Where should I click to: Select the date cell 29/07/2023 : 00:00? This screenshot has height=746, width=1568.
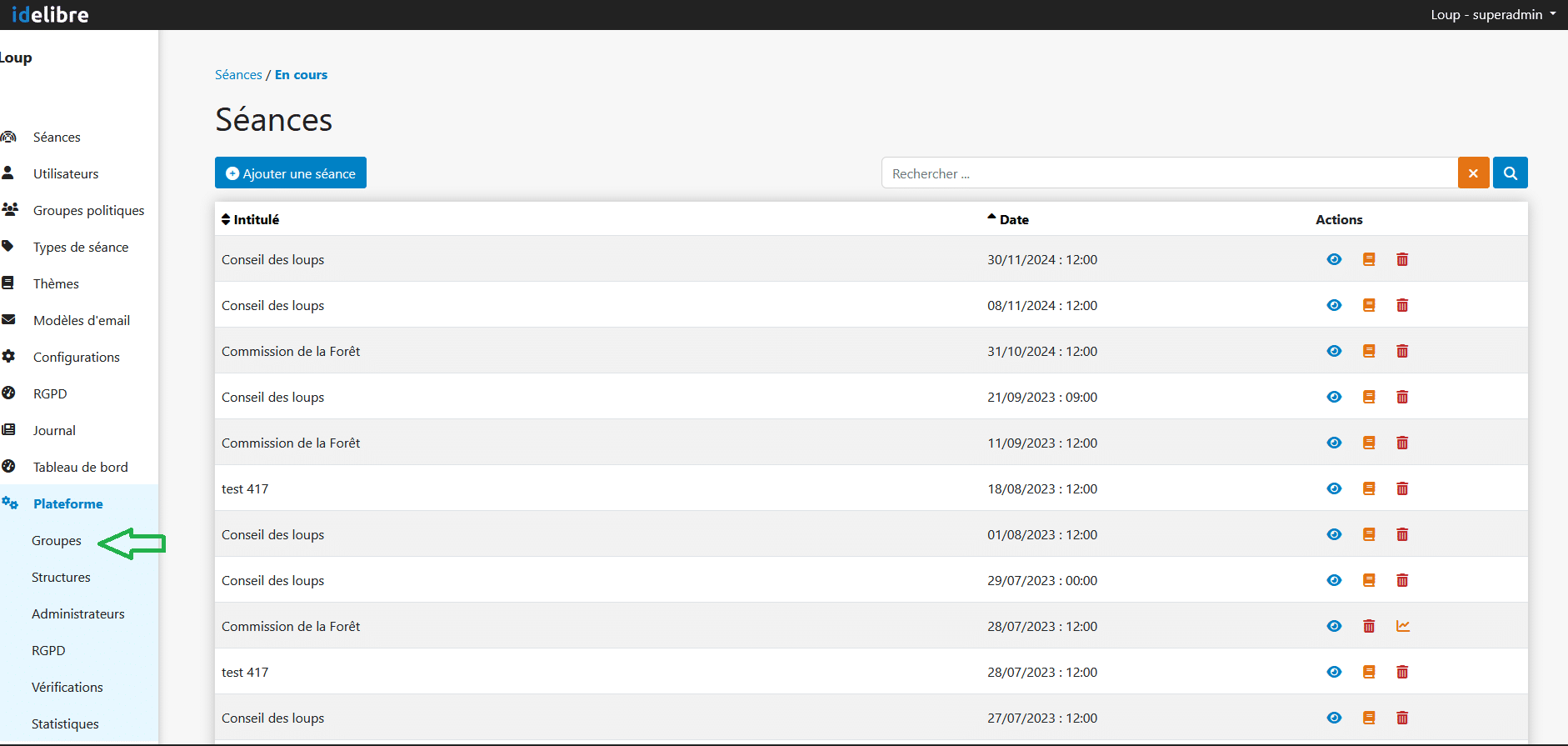pyautogui.click(x=1042, y=580)
